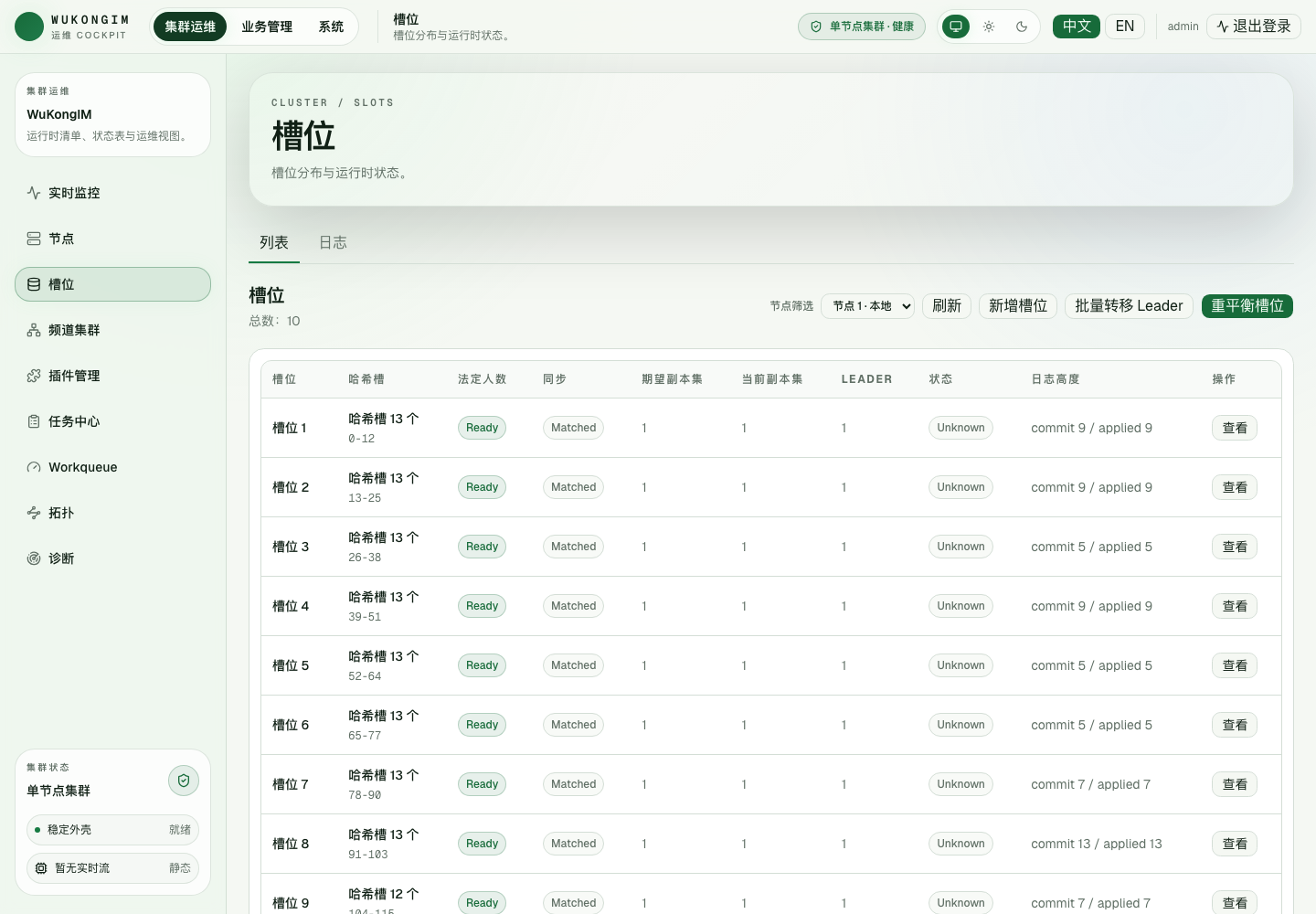Click the 暂无实时流 chip icon
This screenshot has width=1316, height=914.
[41, 868]
